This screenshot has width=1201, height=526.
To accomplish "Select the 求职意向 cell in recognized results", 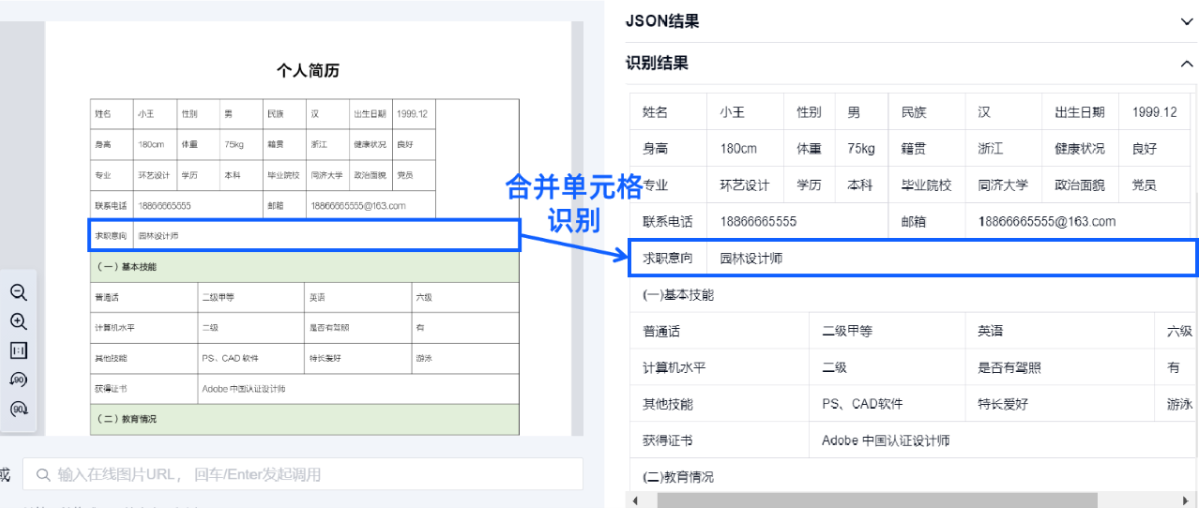I will (667, 258).
